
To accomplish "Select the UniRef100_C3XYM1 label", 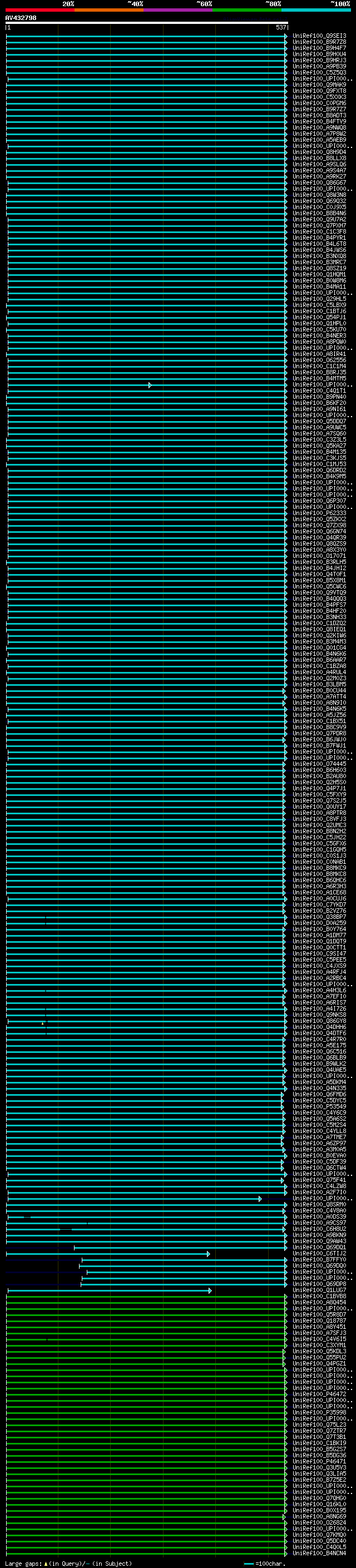I will pyautogui.click(x=319, y=1345).
